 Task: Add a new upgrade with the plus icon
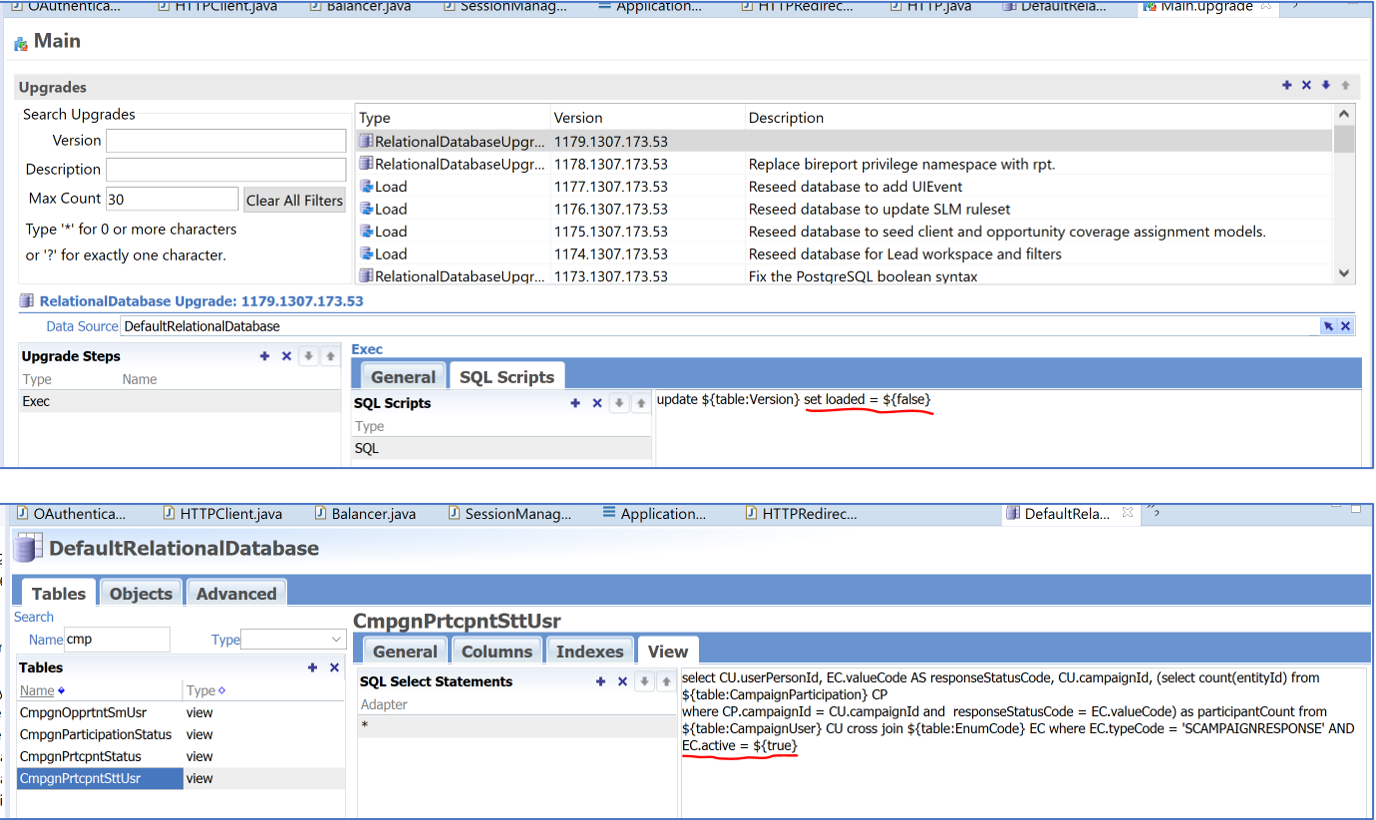click(x=1287, y=85)
